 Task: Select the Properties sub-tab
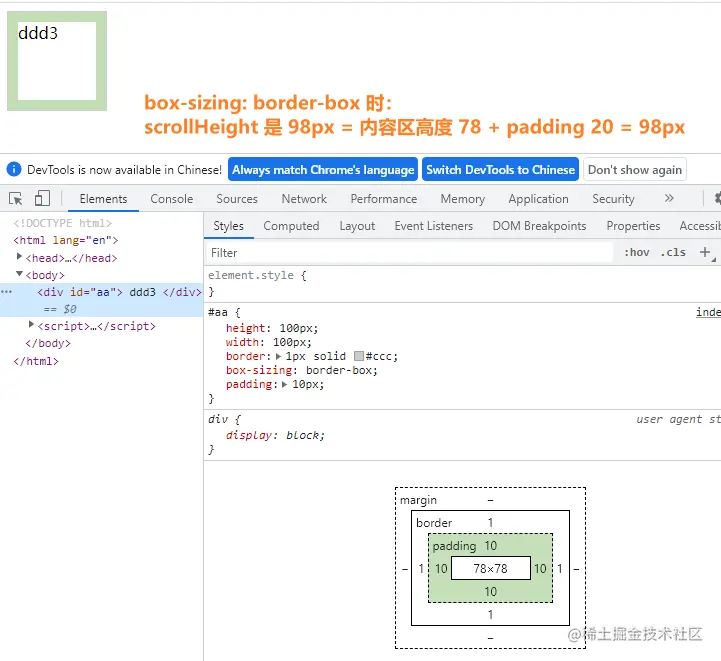point(633,226)
